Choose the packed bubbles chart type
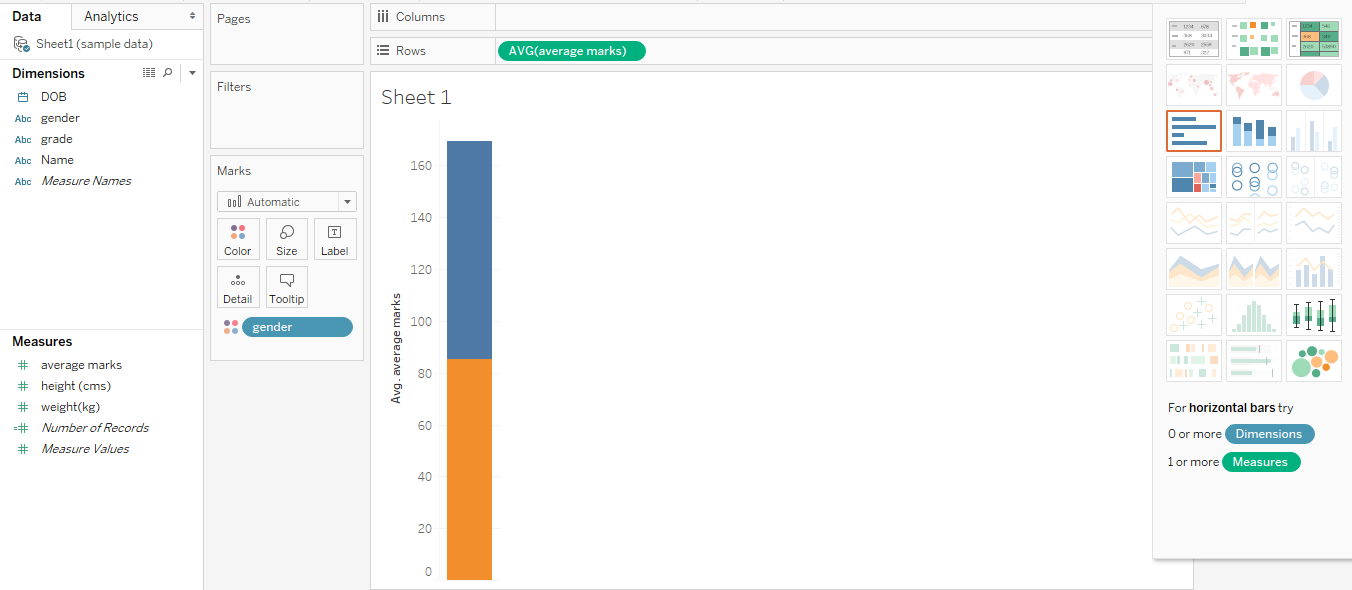The image size is (1352, 590). [1313, 361]
